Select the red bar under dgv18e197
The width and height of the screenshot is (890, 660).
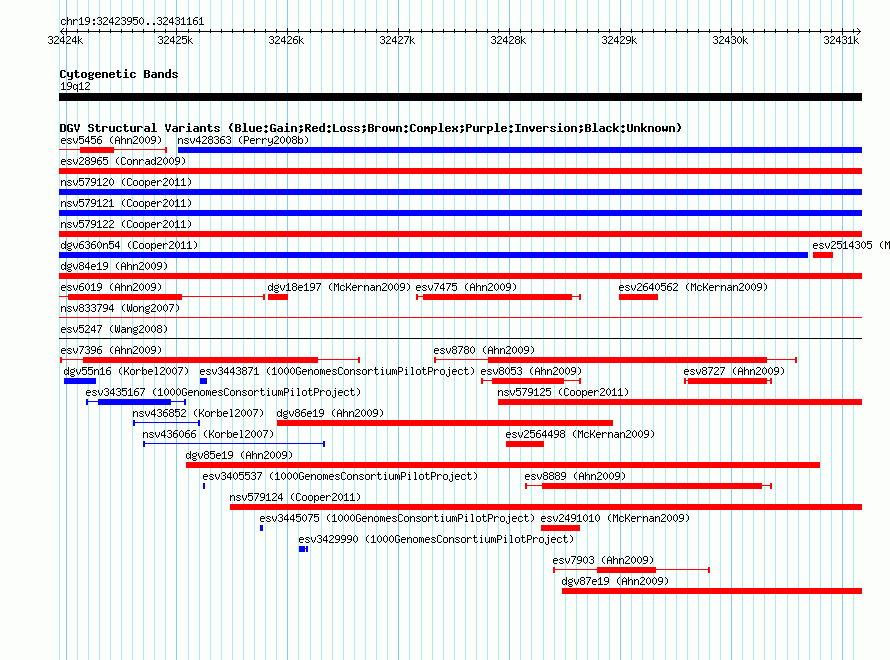[x=278, y=297]
